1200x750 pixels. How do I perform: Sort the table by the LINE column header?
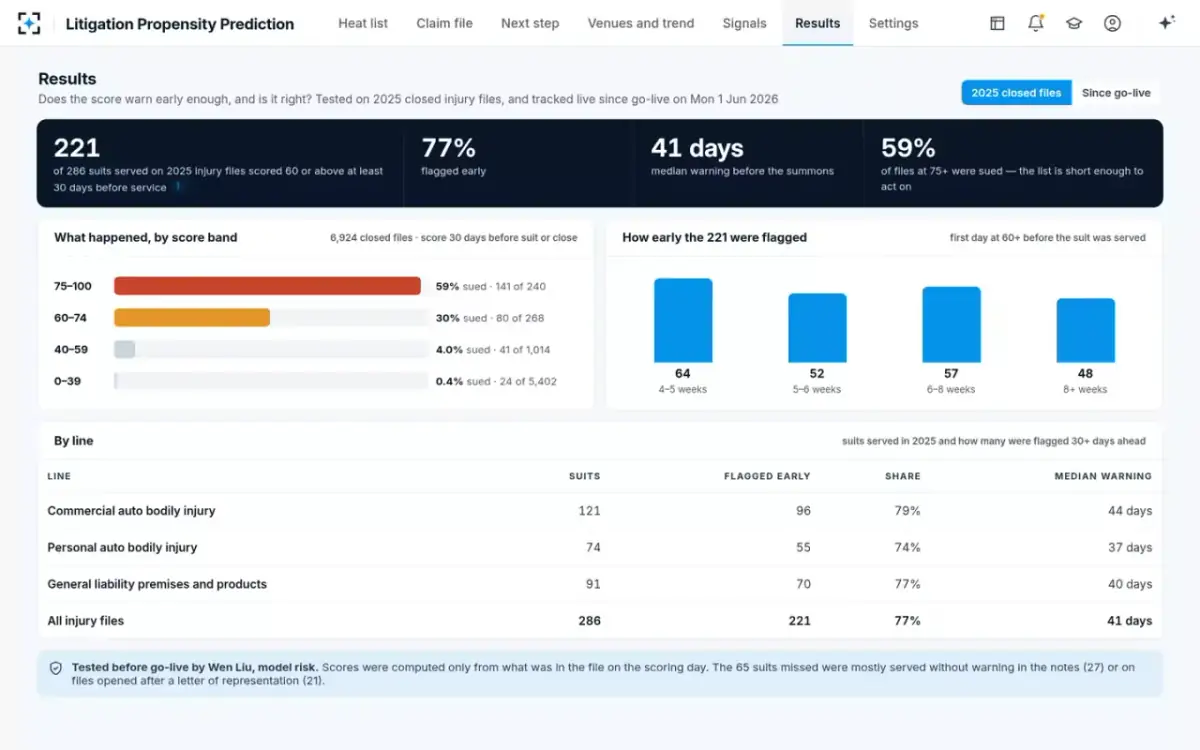coord(59,476)
